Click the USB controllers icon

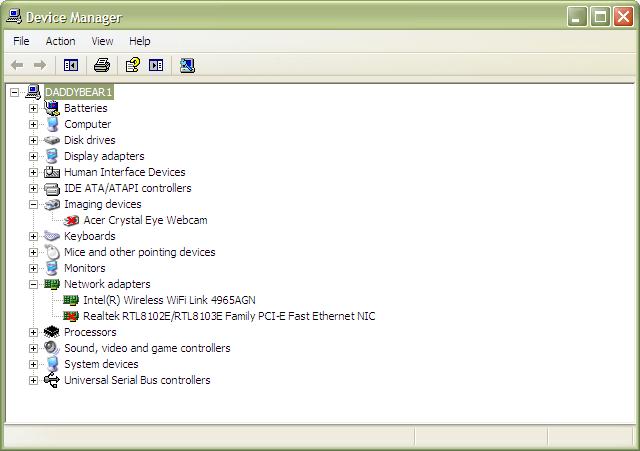[x=52, y=380]
